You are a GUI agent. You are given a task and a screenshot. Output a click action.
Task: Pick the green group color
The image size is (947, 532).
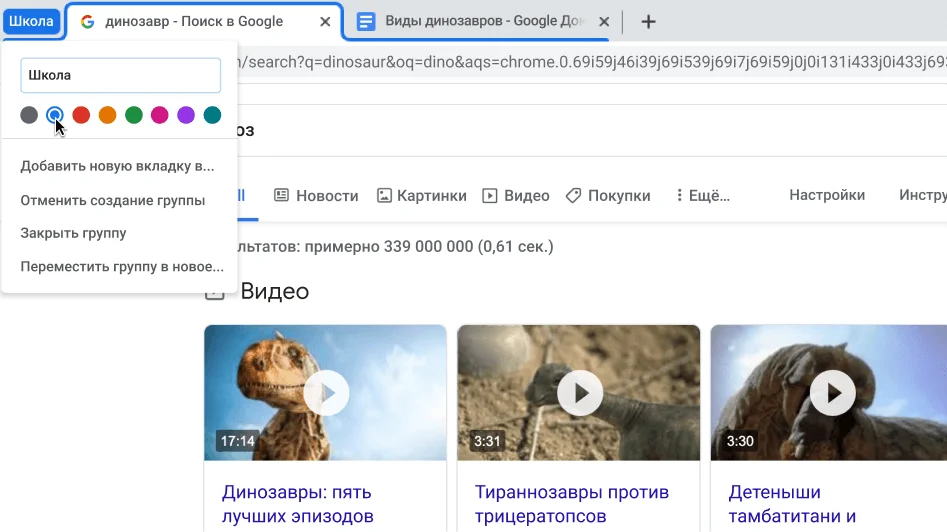point(133,115)
